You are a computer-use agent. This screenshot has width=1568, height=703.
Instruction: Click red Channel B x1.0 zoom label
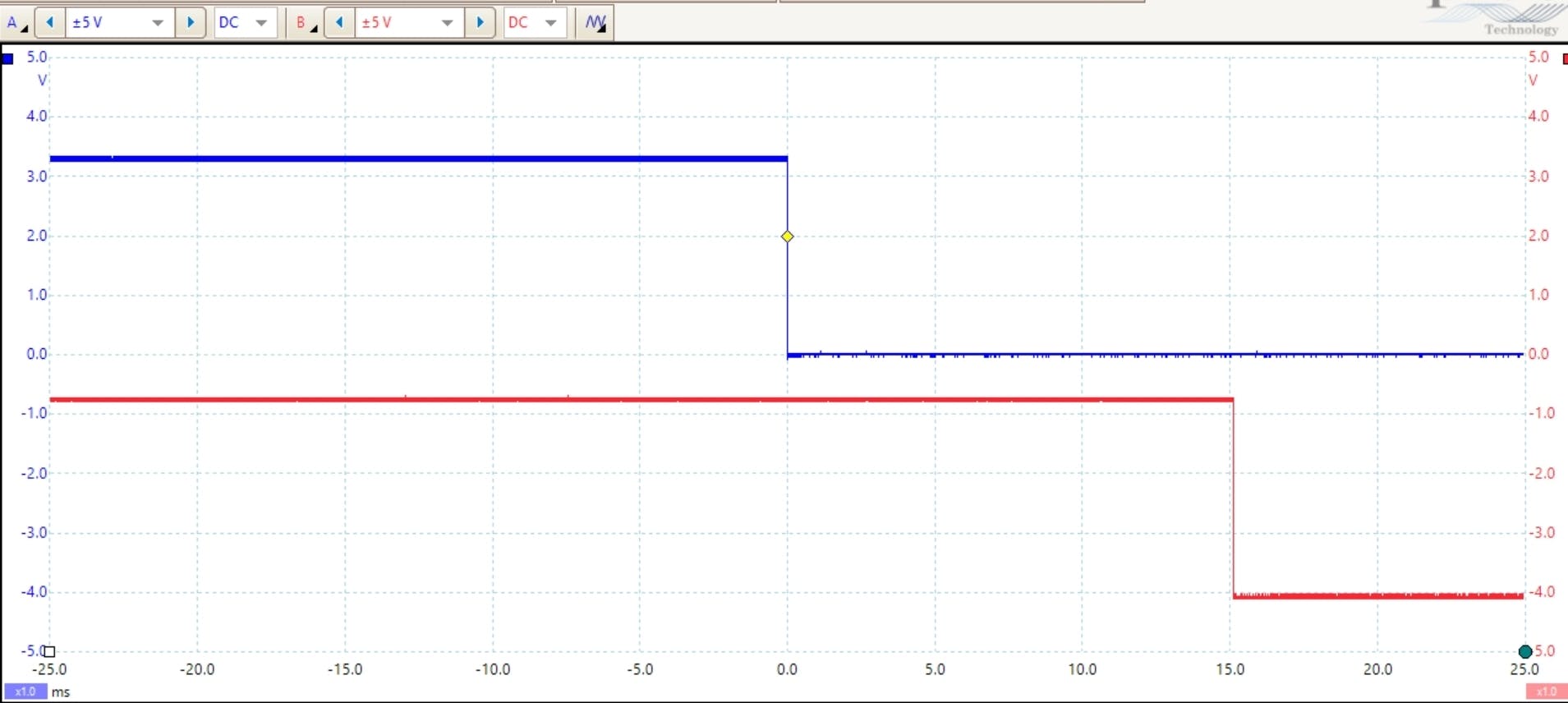(1545, 692)
